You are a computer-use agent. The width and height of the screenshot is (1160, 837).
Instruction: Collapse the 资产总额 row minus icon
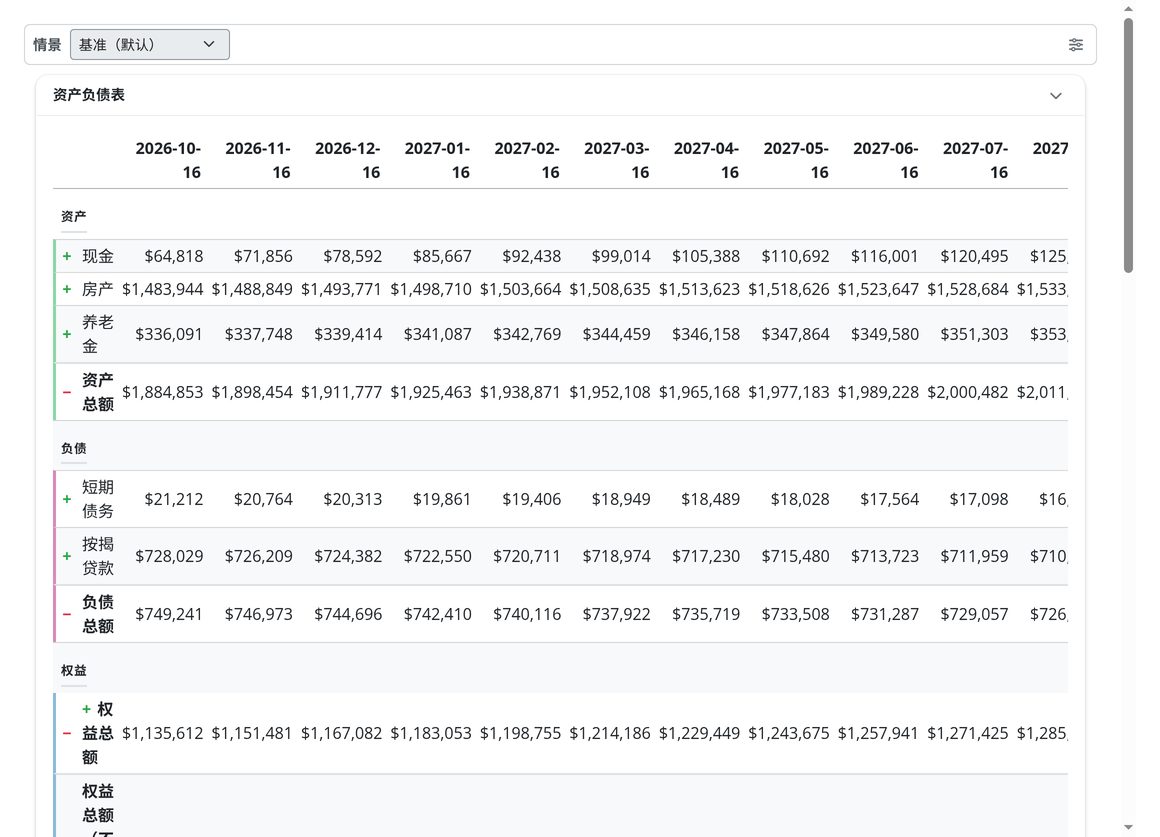(x=67, y=392)
